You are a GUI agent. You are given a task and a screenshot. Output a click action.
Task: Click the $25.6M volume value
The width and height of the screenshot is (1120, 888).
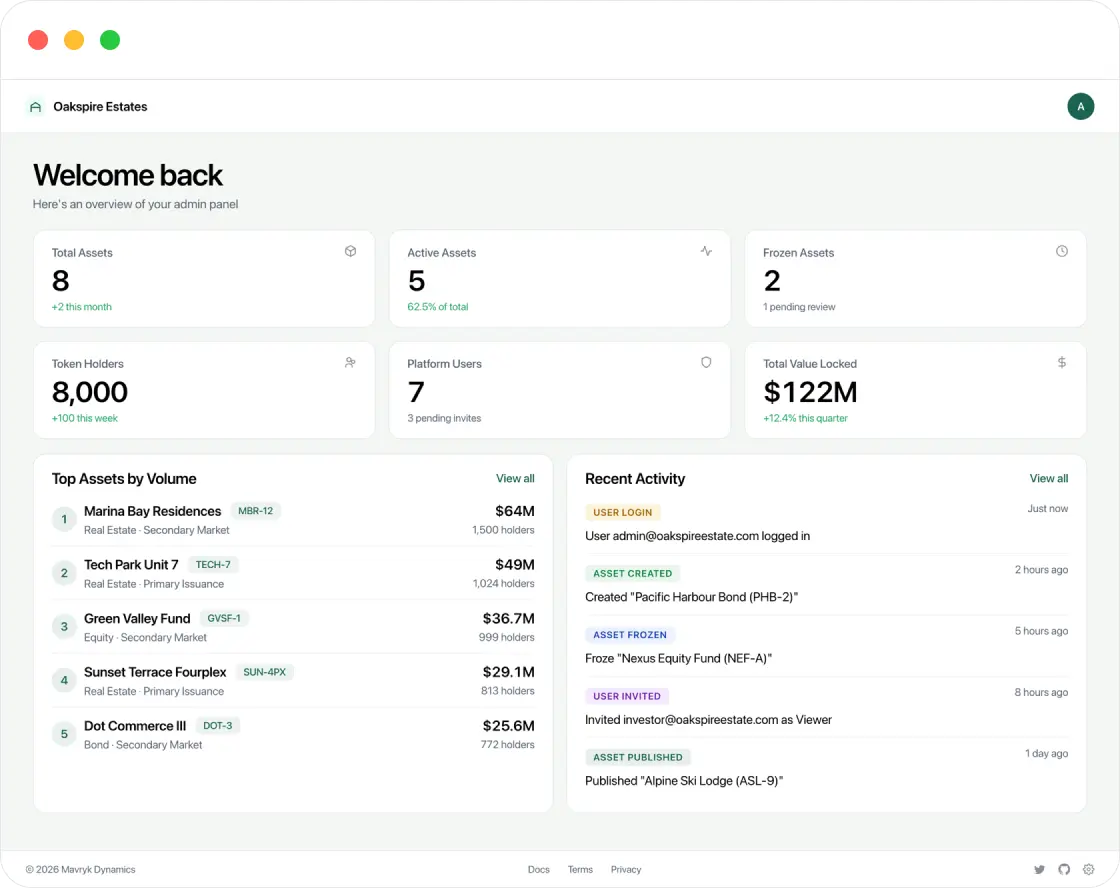[508, 725]
